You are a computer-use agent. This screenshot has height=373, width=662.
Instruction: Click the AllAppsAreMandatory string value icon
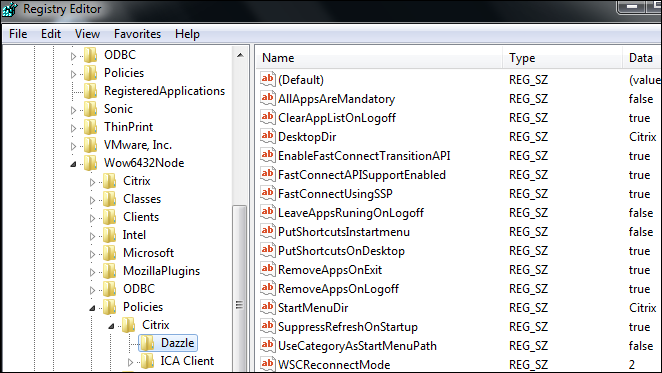coord(268,98)
